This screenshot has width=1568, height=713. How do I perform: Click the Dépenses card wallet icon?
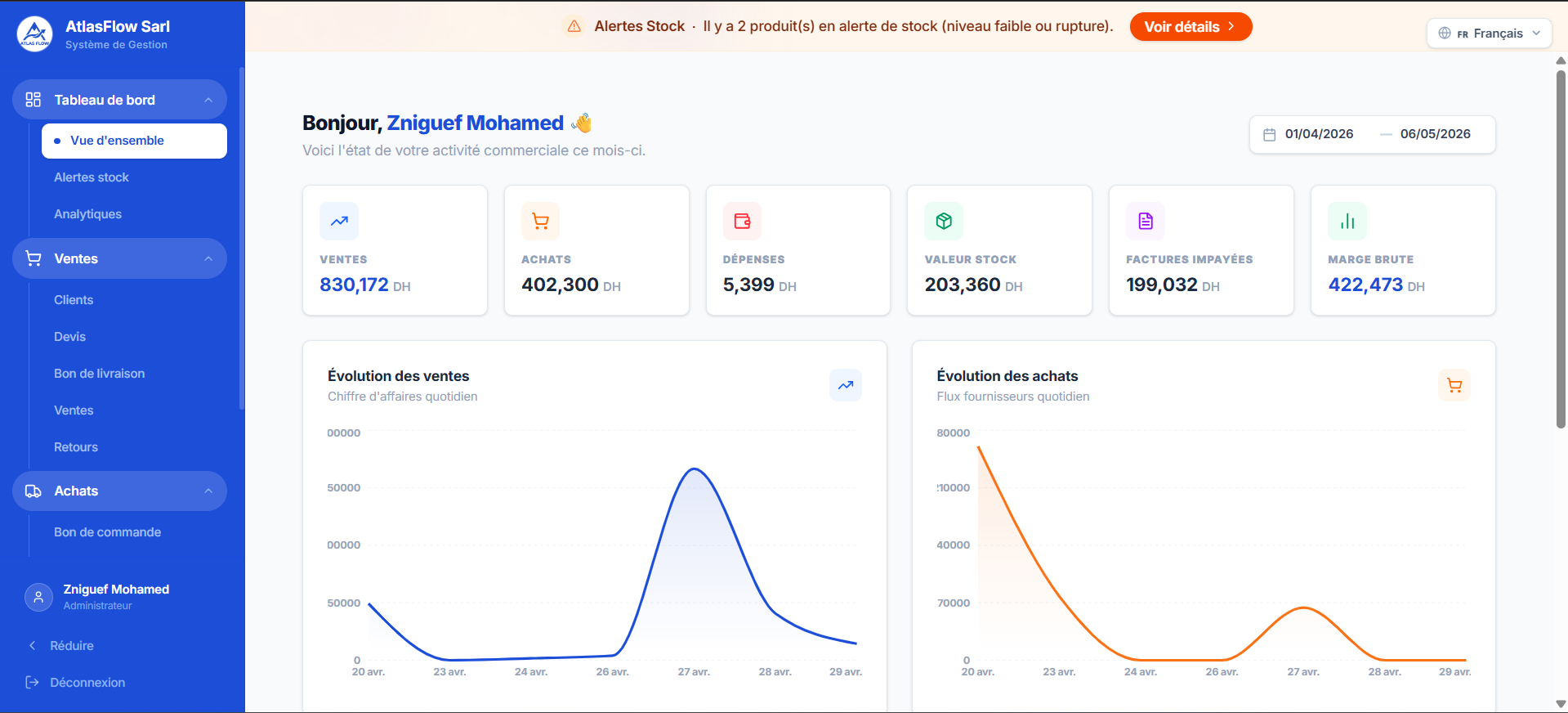tap(742, 221)
